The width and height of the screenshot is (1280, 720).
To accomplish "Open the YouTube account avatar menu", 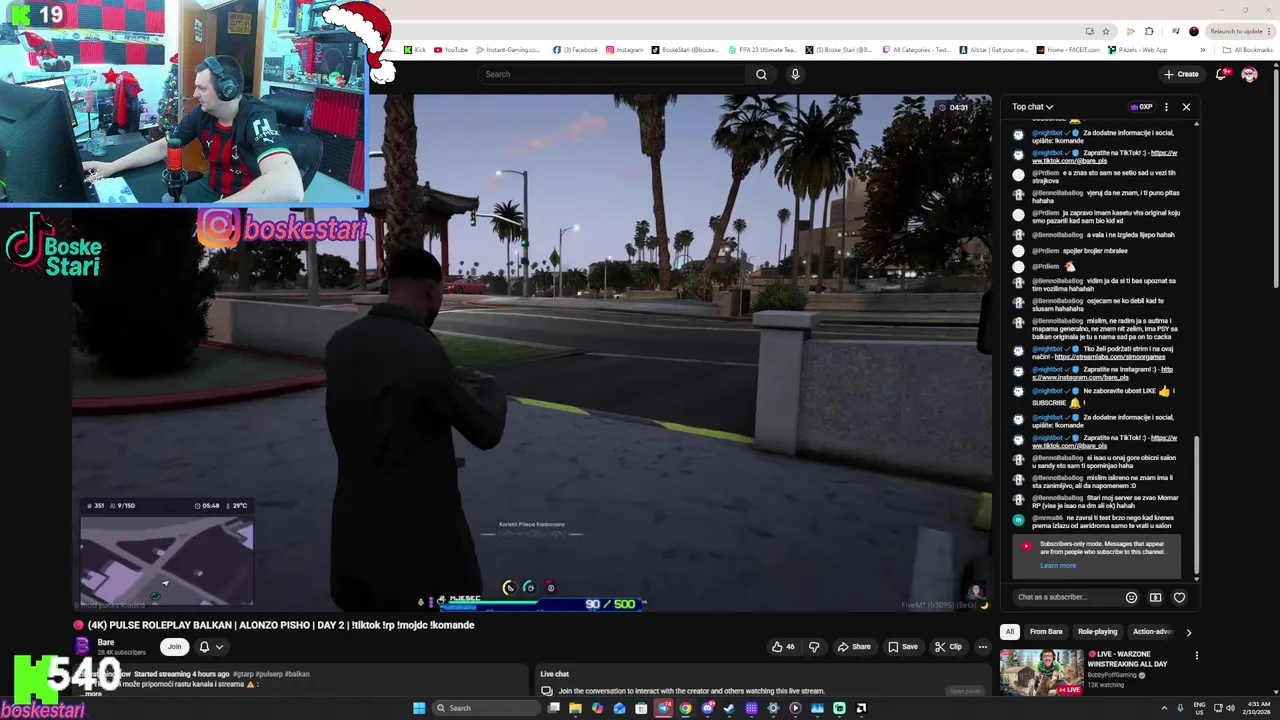I will (1249, 74).
